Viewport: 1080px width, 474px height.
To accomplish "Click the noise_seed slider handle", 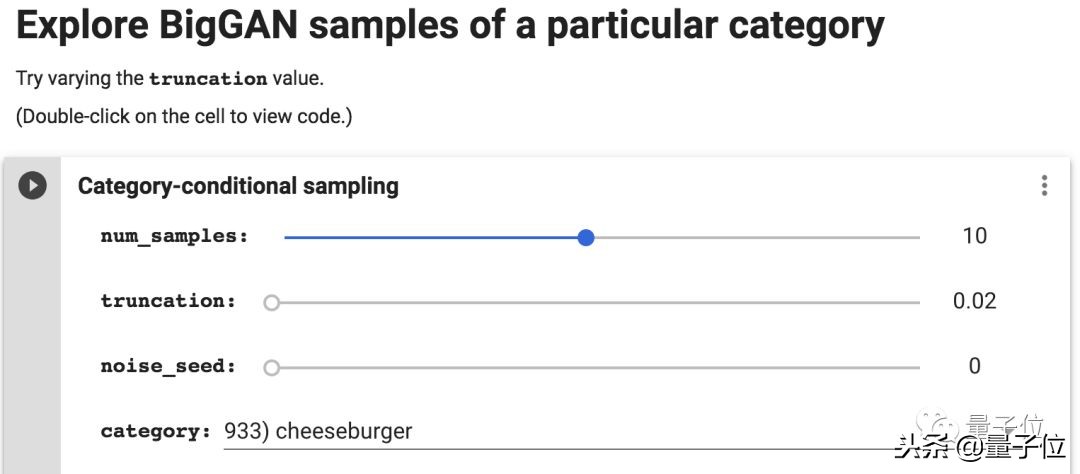I will tap(271, 367).
